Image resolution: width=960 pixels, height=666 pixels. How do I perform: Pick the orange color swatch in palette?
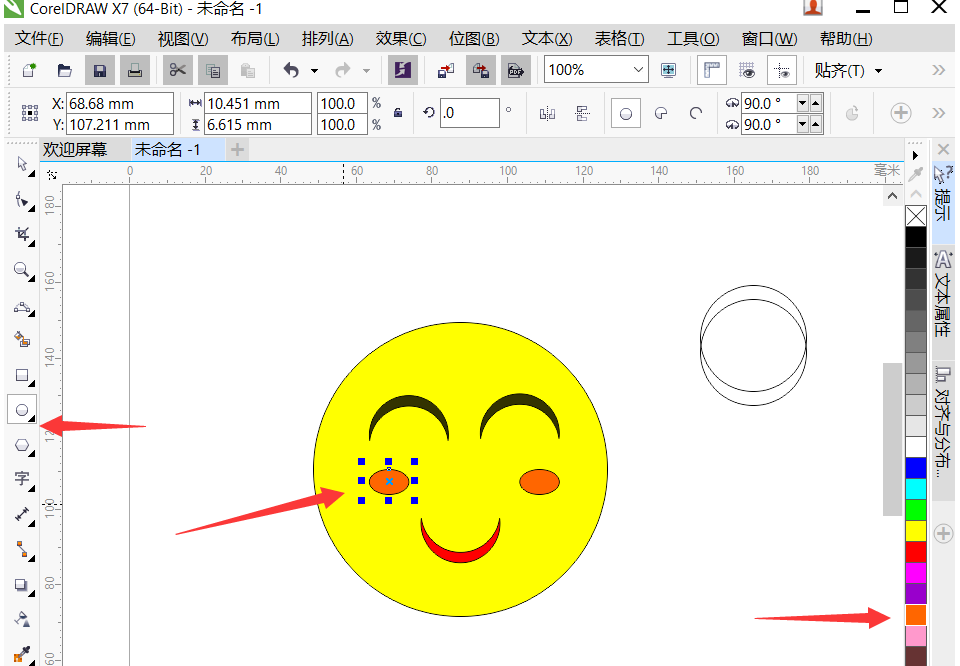point(915,615)
